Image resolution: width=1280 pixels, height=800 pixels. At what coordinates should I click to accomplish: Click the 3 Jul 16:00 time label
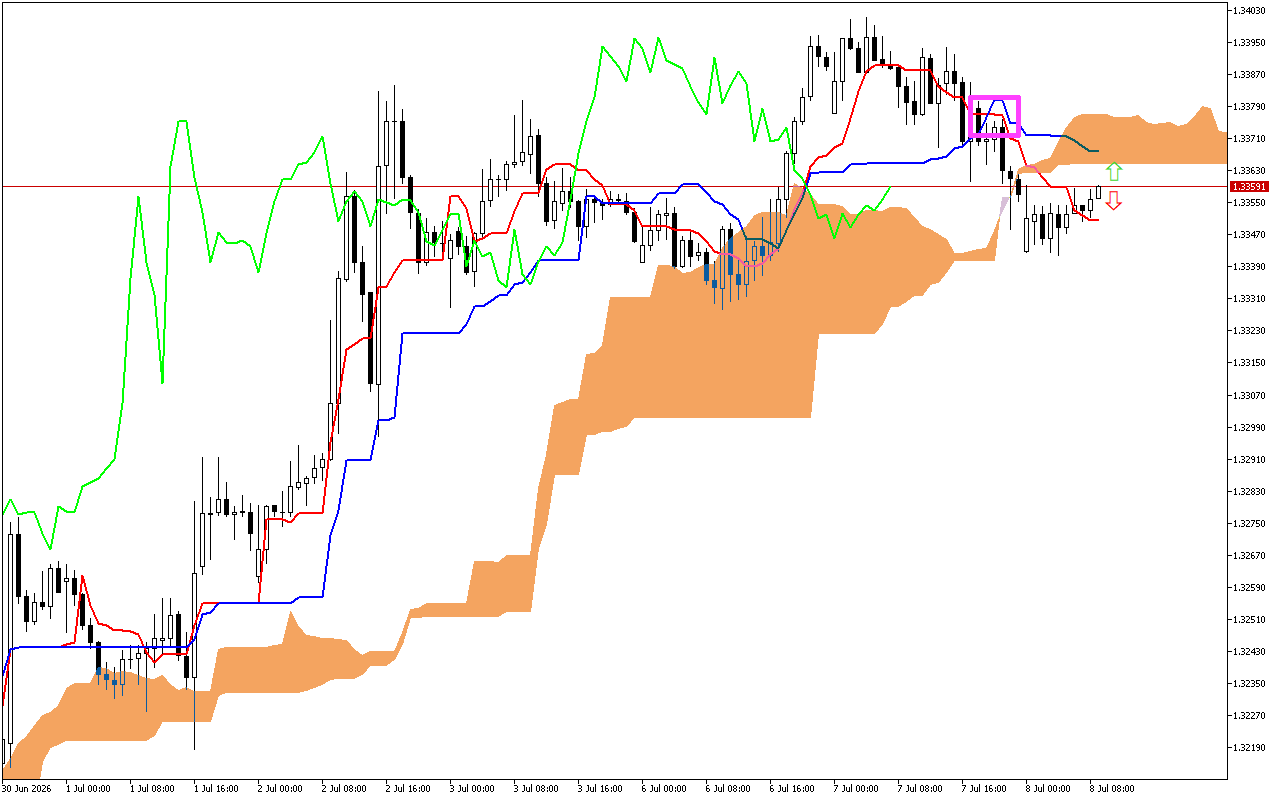coord(599,788)
